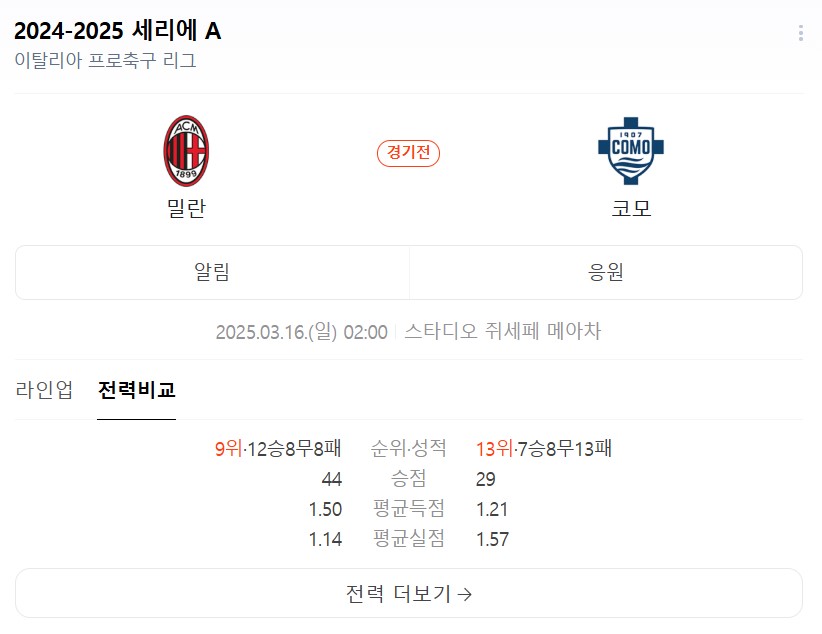Click Milan's 9위 ranking text

tap(228, 448)
